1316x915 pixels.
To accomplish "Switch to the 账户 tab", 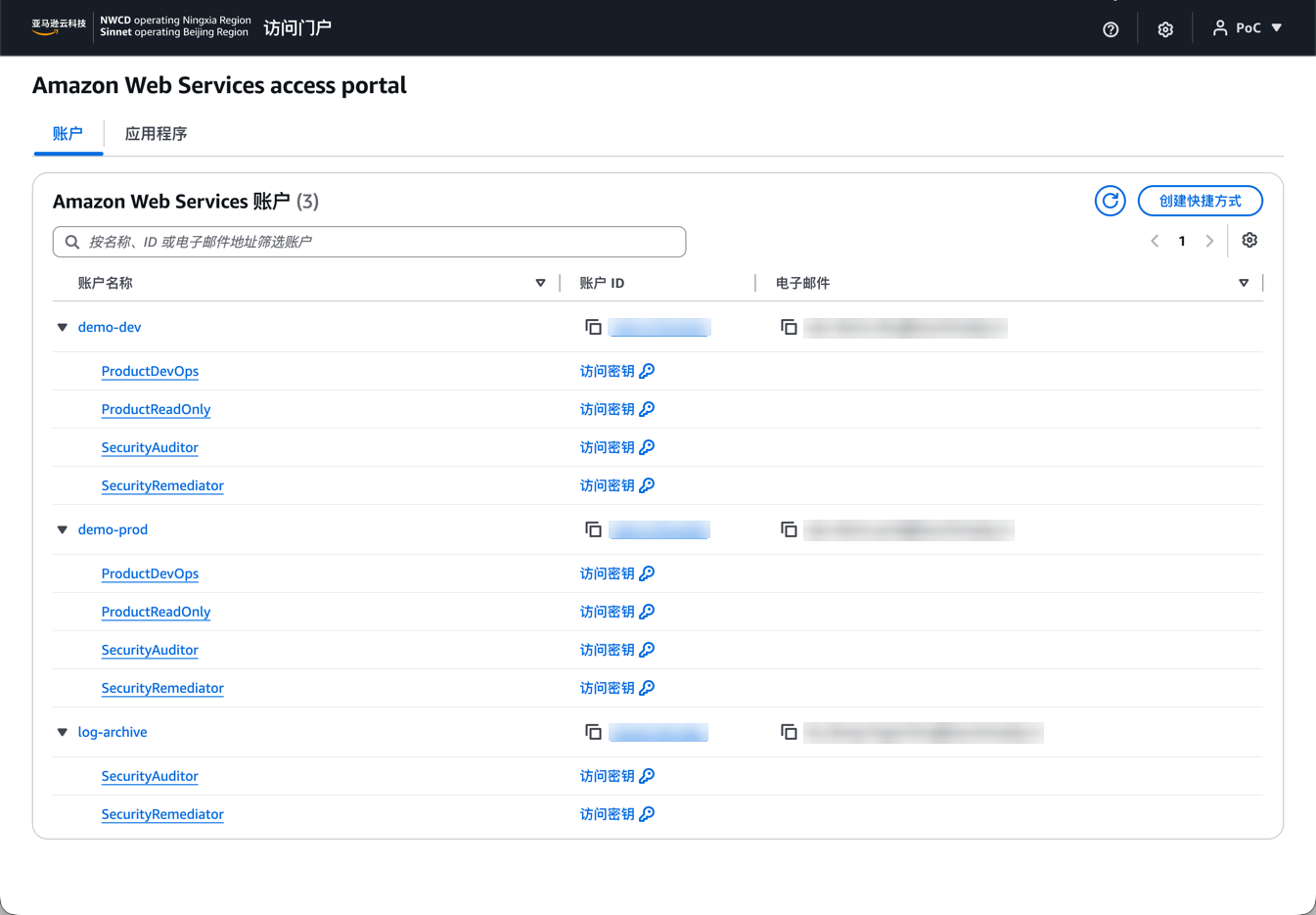I will 68,134.
